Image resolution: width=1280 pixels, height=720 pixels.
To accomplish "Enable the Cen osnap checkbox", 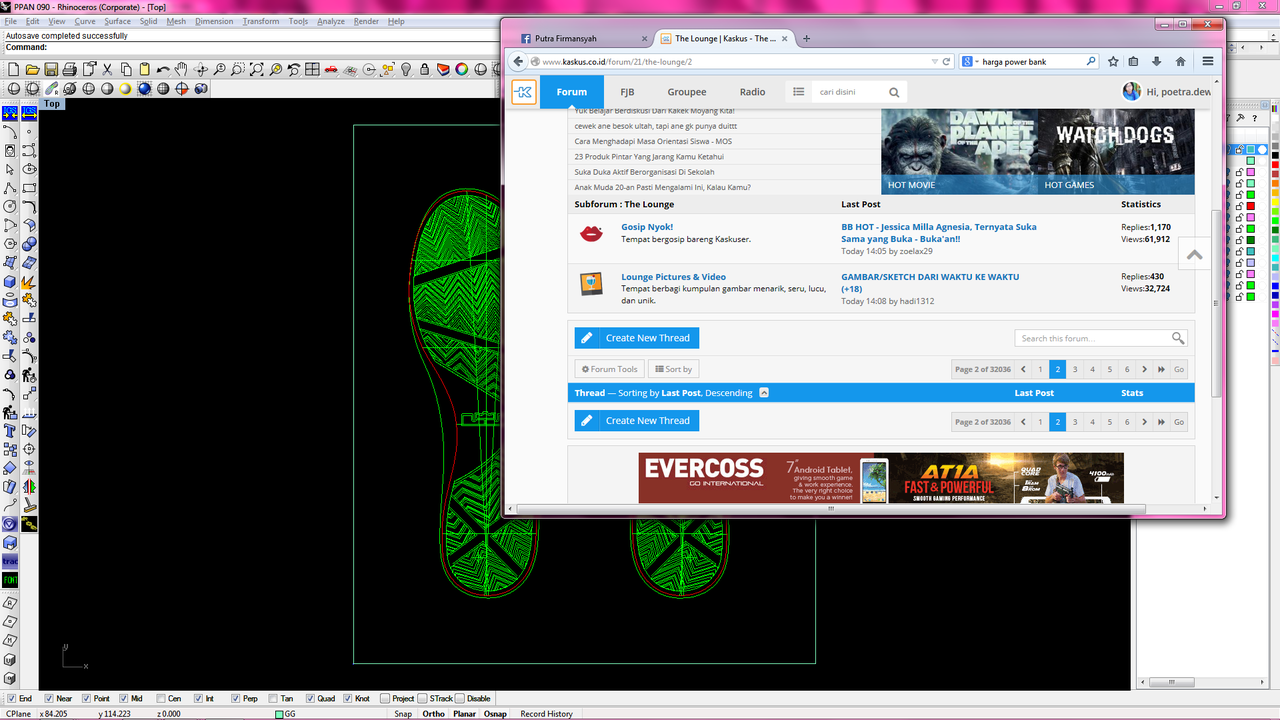I will [x=160, y=699].
